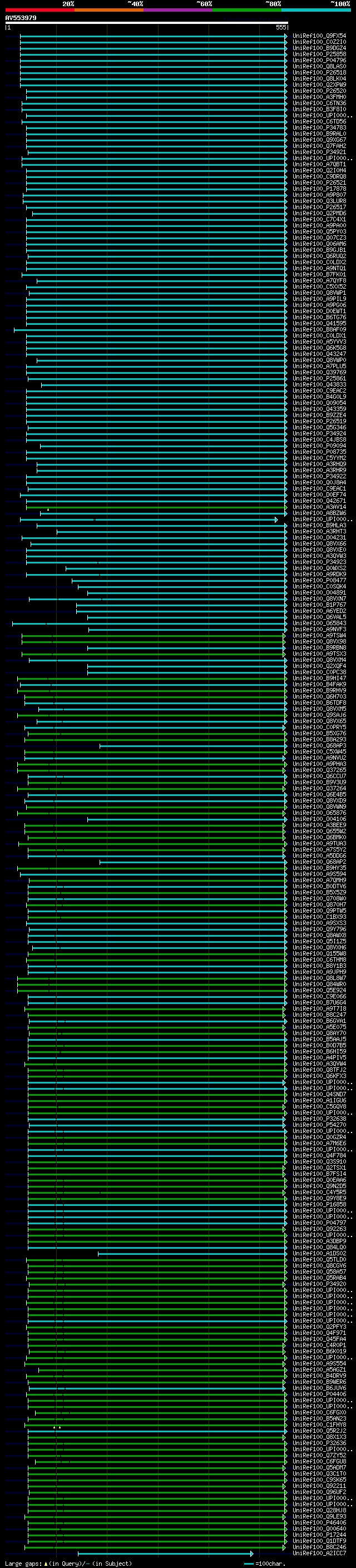Select UniRef100_P34783 hit

tap(319, 128)
